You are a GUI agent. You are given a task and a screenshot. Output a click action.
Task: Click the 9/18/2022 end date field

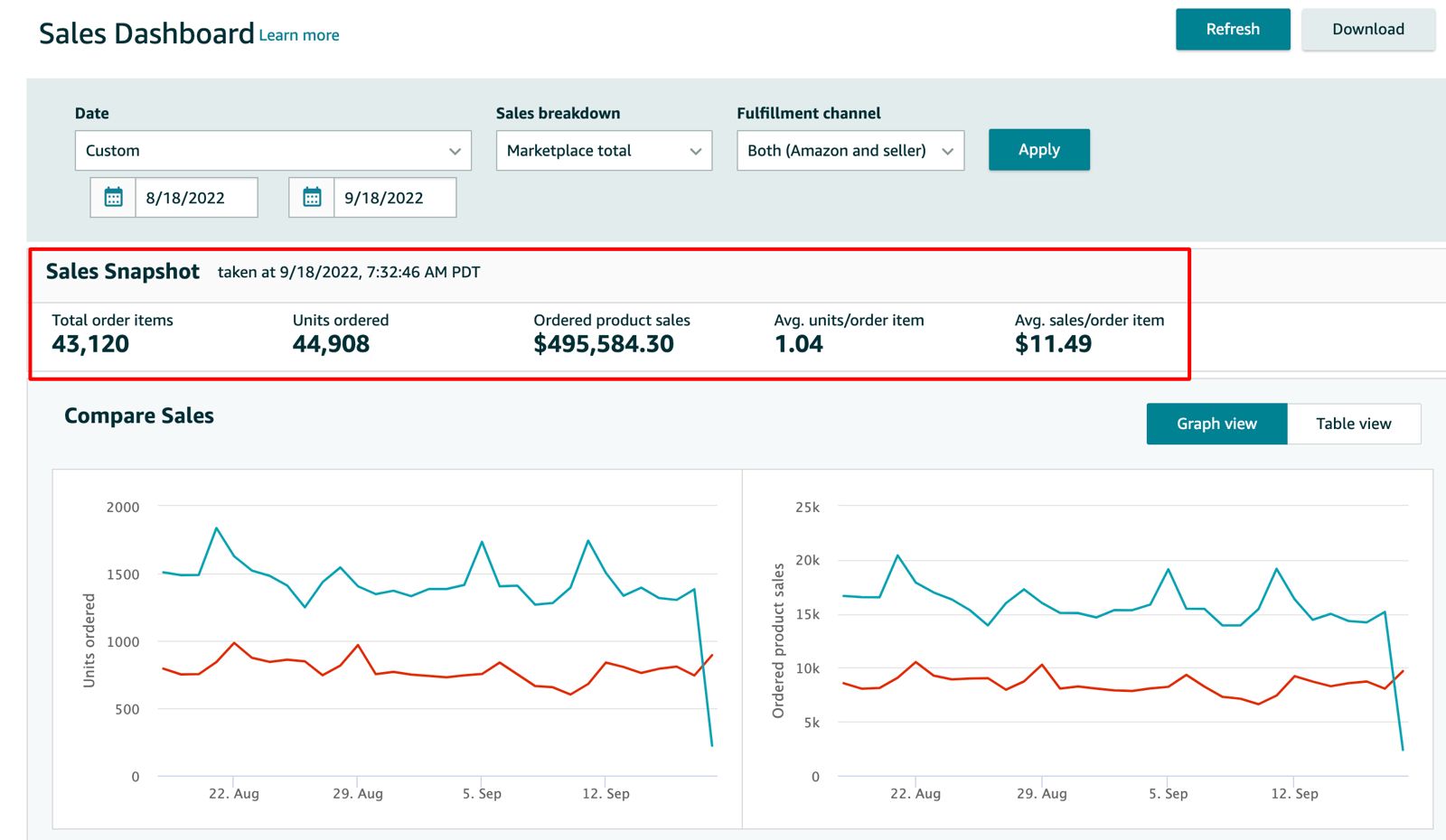[395, 198]
